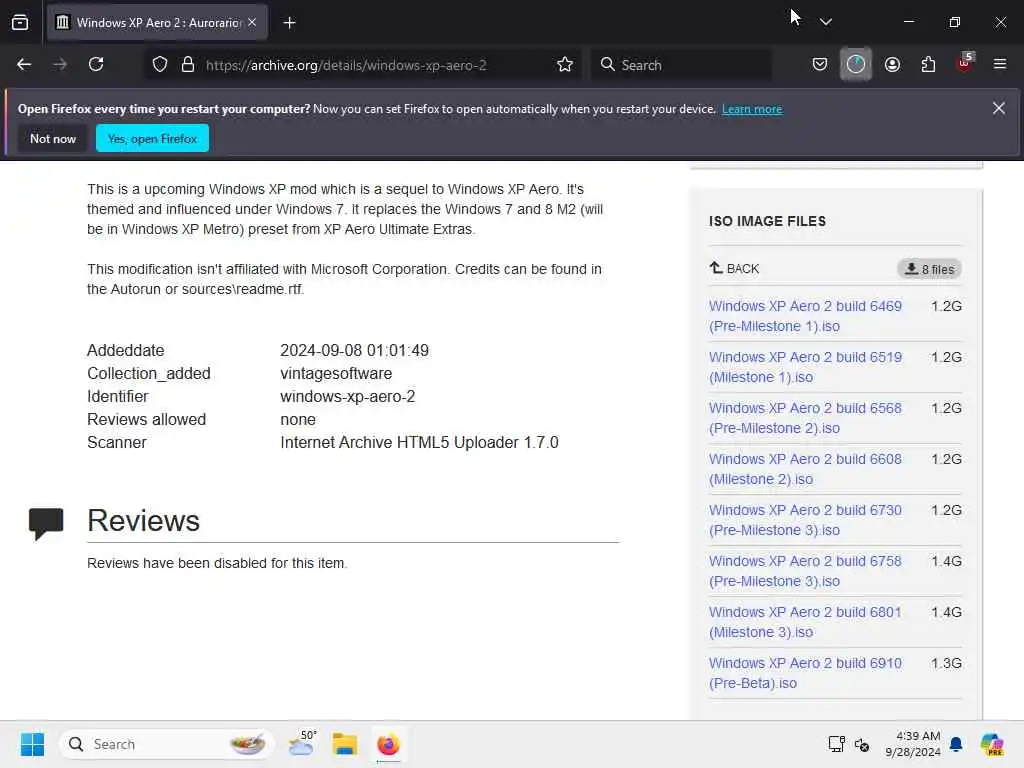Screen dimensions: 1024x768
Task: Select the Windows XP Aero 2 tab
Action: [158, 23]
